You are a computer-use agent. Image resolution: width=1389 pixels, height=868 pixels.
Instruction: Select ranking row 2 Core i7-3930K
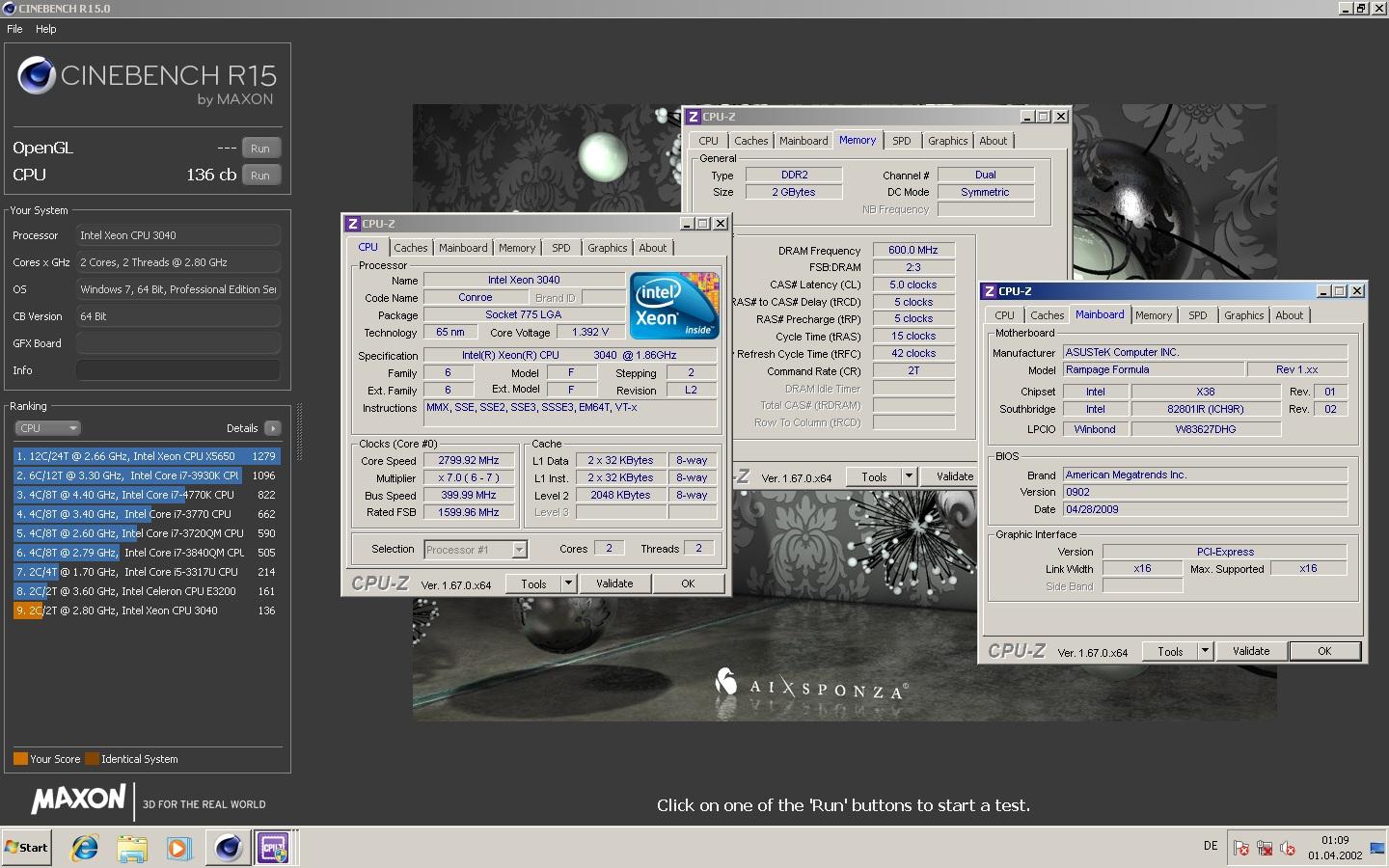(147, 475)
